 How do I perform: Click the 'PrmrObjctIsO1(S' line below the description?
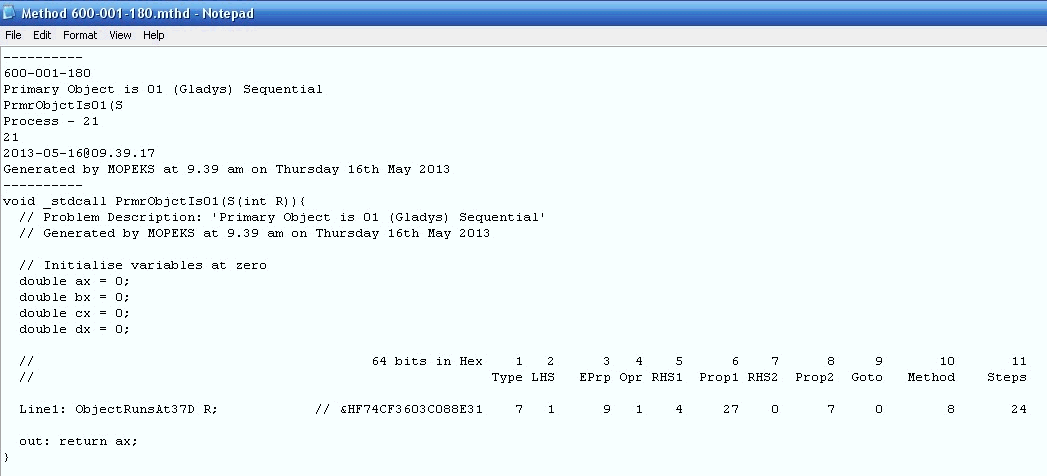click(63, 105)
